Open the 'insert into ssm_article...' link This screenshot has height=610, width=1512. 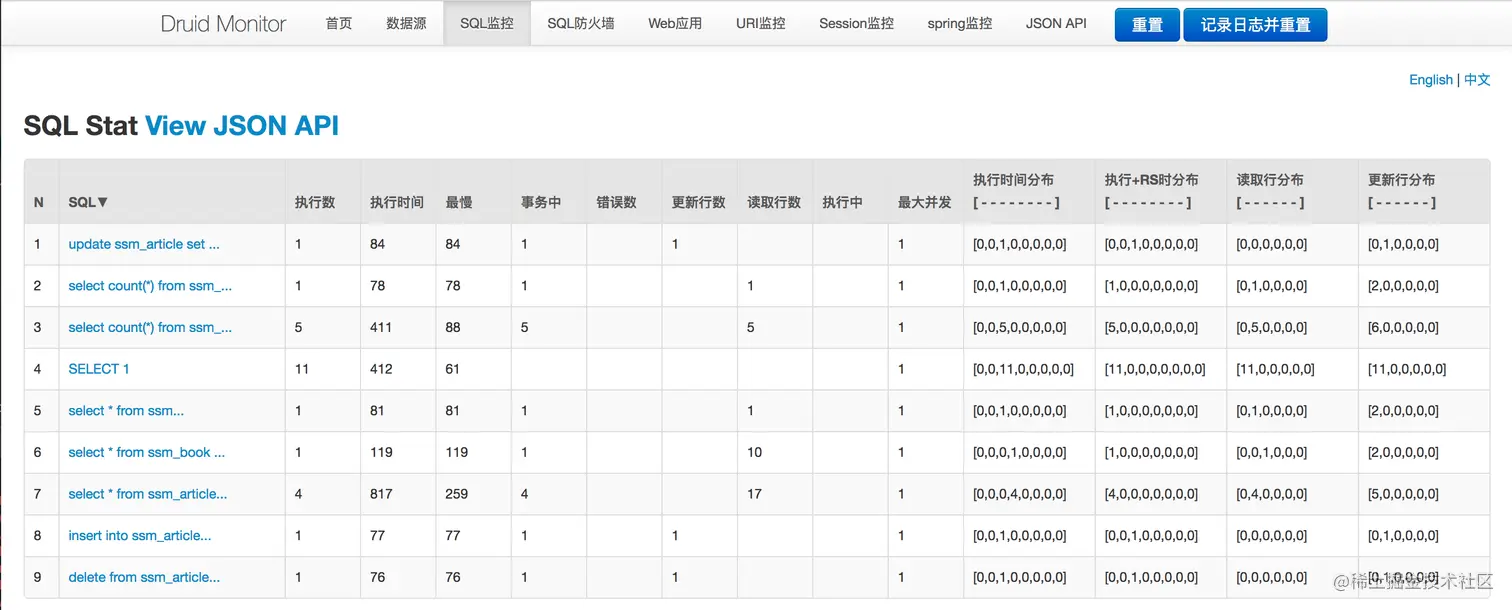click(140, 536)
